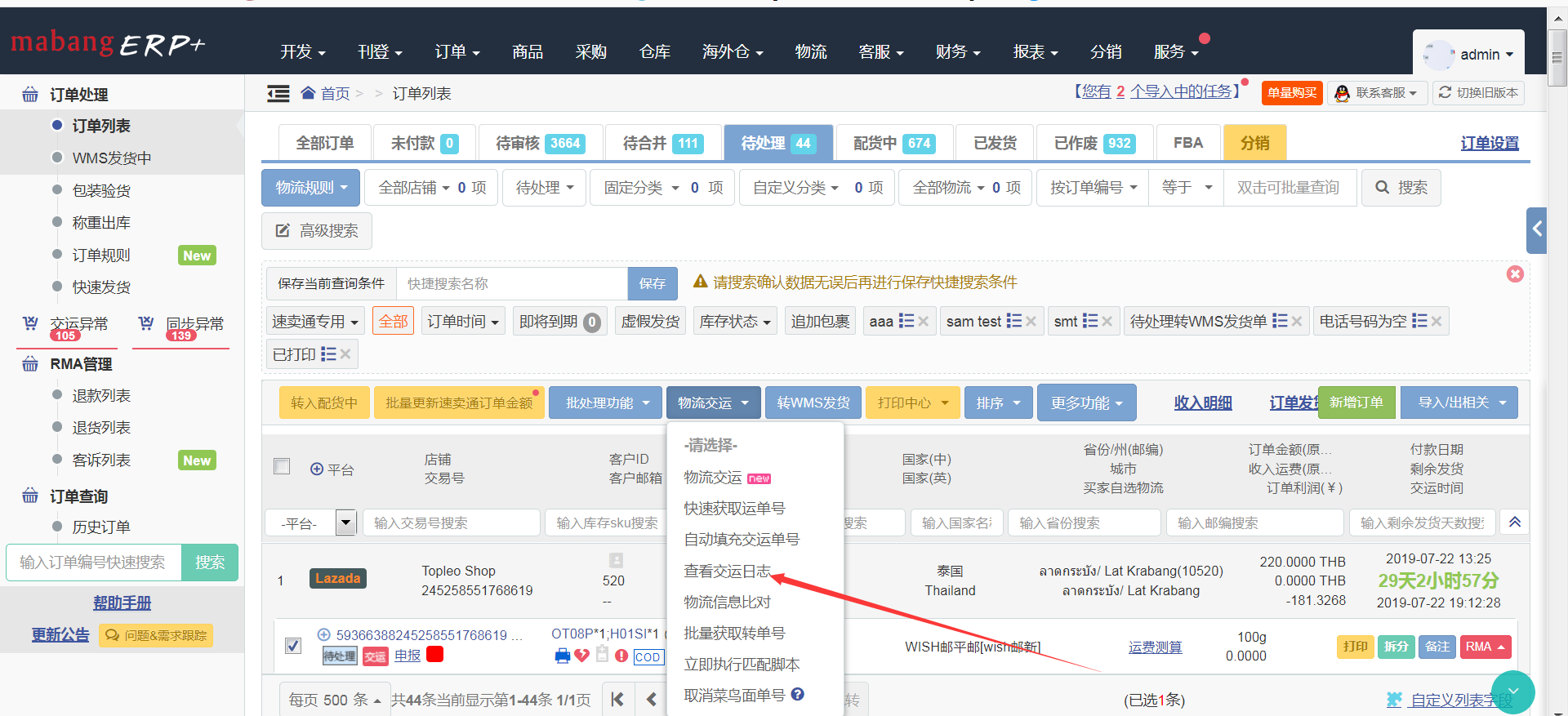Click the 高级搜索 button
This screenshot has height=716, width=1568.
[x=317, y=231]
